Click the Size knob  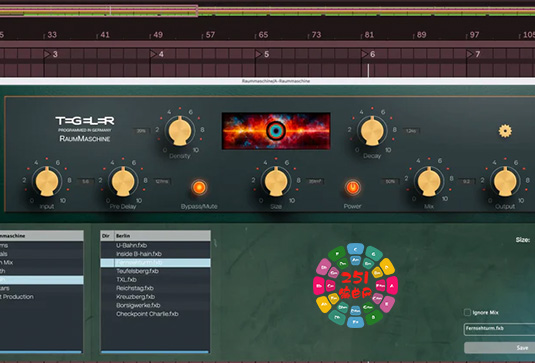point(276,182)
